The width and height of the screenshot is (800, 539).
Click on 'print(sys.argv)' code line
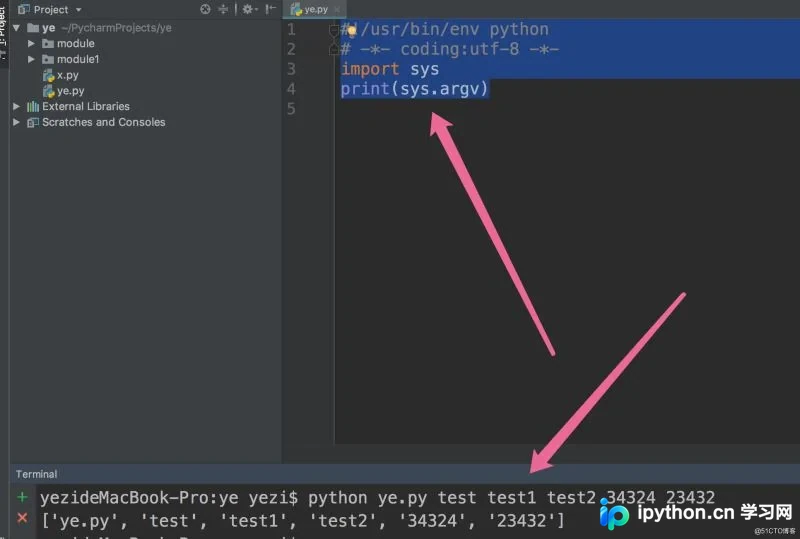(x=415, y=89)
